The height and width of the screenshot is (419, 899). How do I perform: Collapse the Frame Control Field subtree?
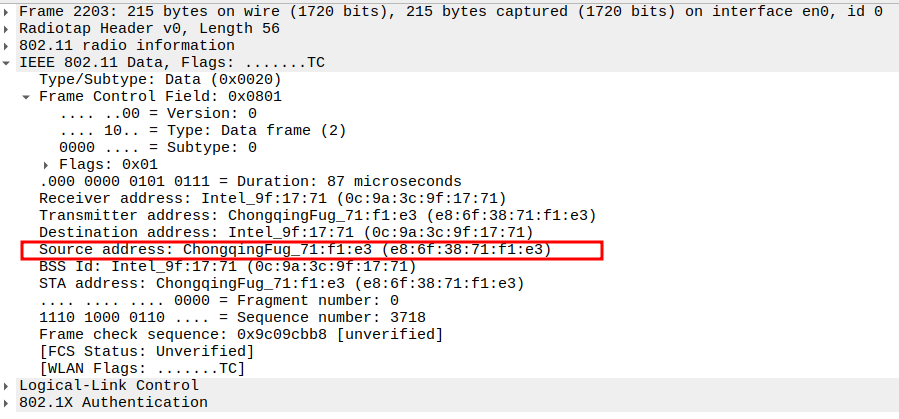pyautogui.click(x=26, y=97)
